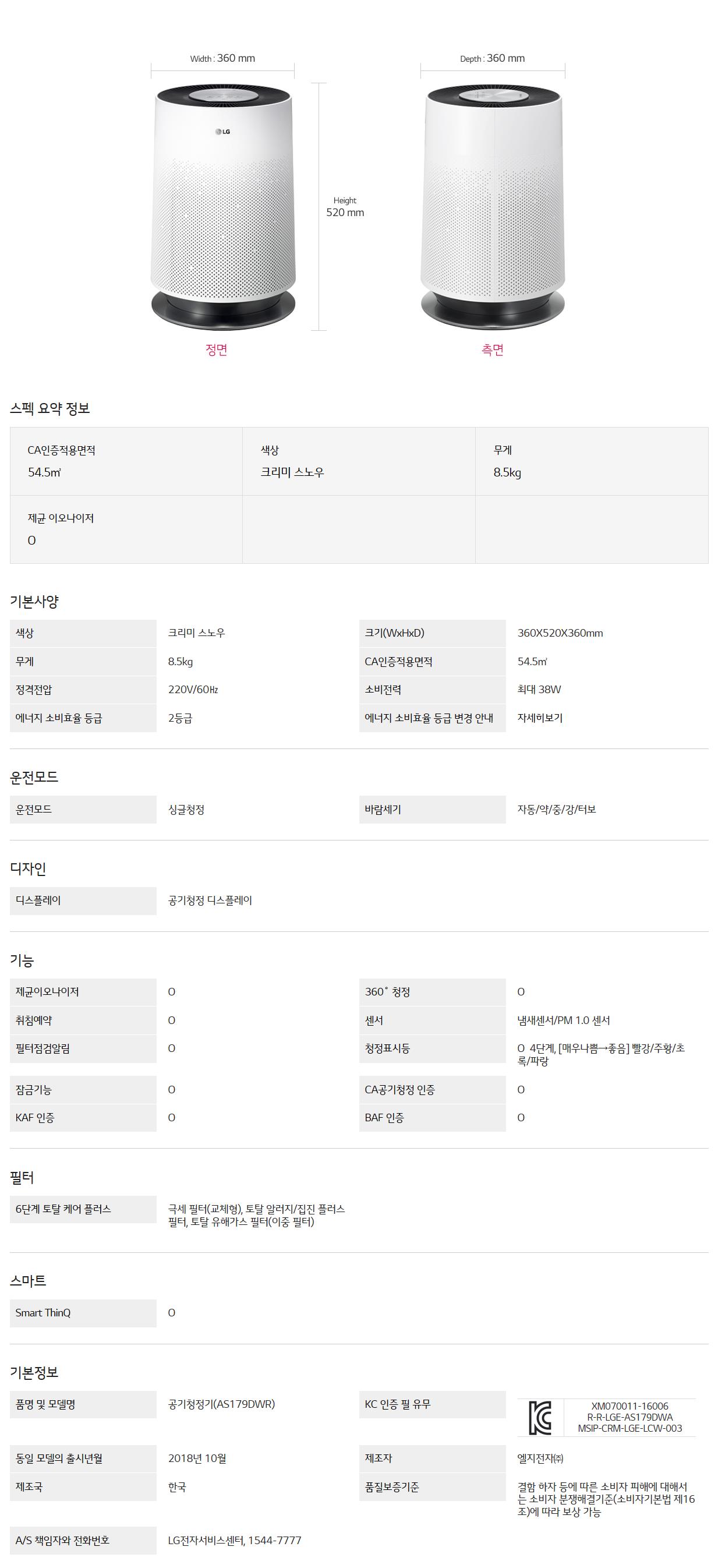718x1568 pixels.
Task: Click the service phone number 1544-7777
Action: pos(274,1540)
